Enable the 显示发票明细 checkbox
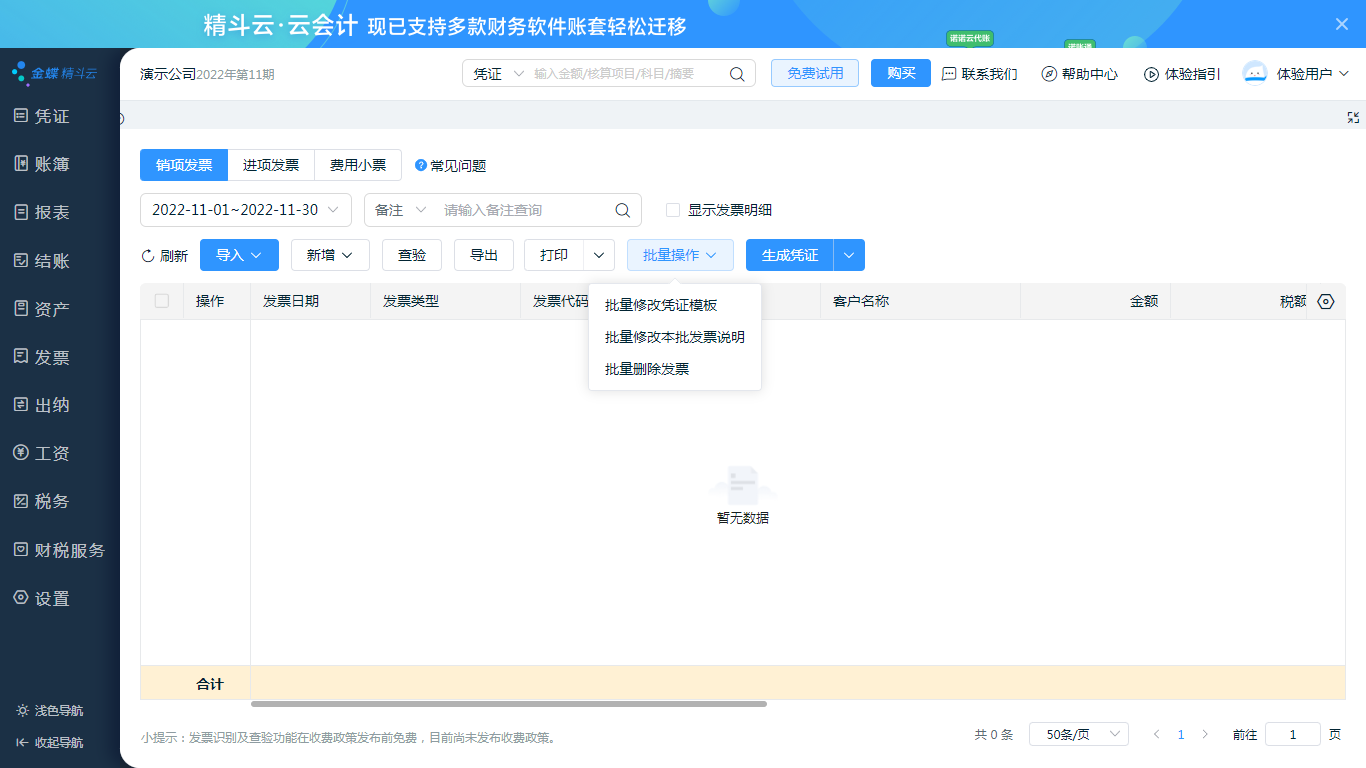 pyautogui.click(x=673, y=210)
